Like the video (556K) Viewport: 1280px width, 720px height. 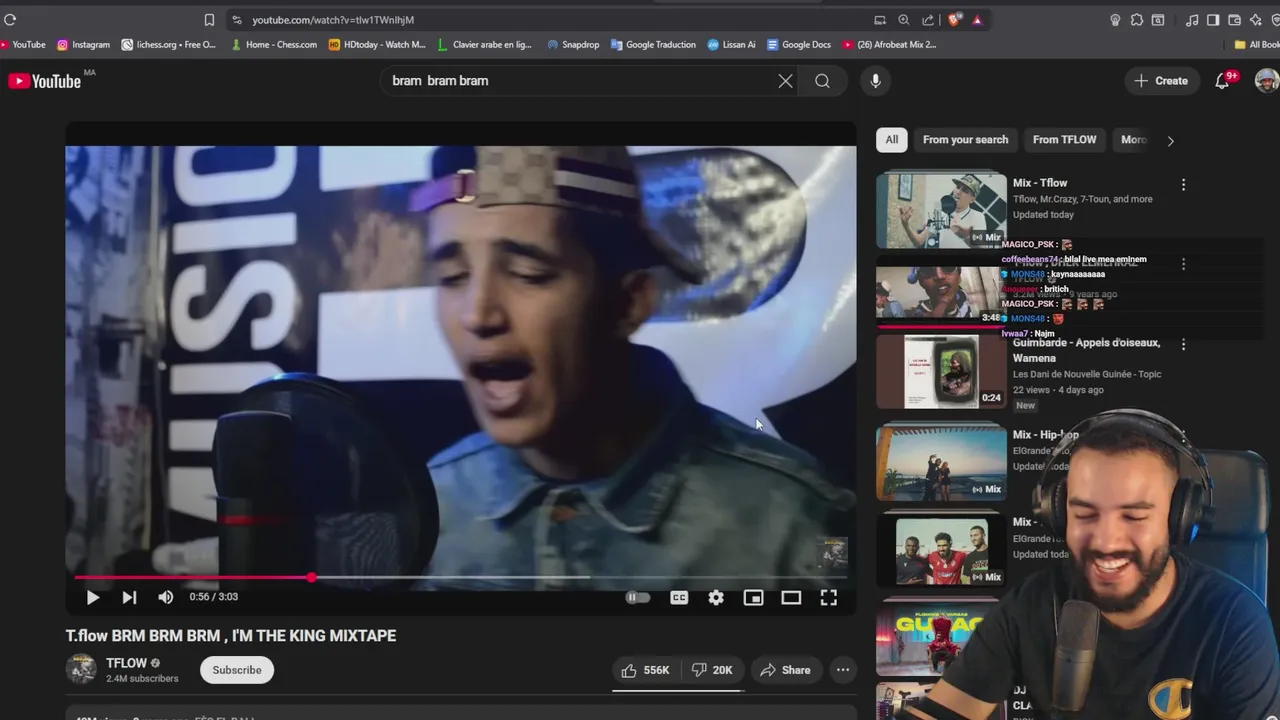tap(645, 670)
